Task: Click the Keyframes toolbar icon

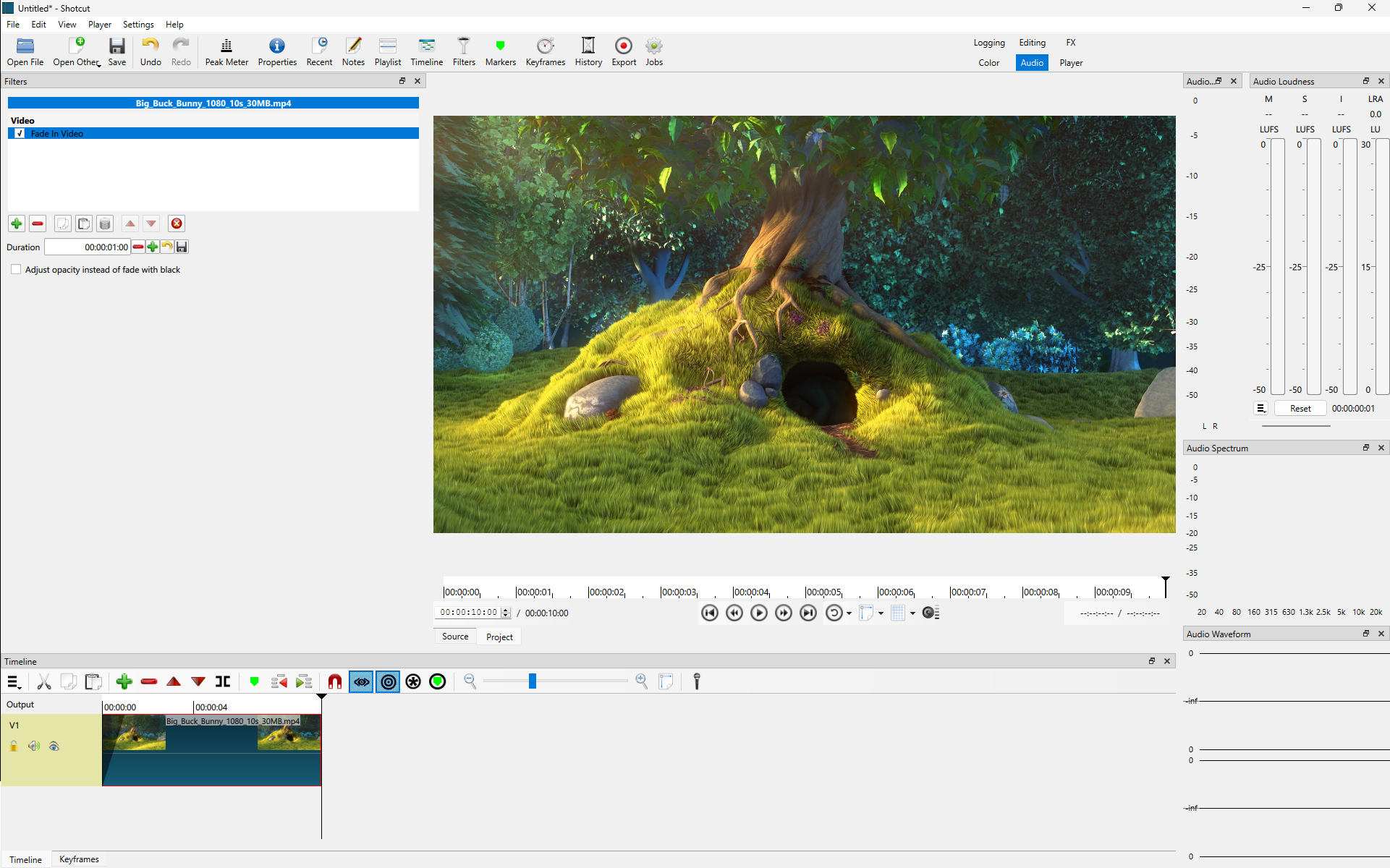Action: tap(545, 52)
